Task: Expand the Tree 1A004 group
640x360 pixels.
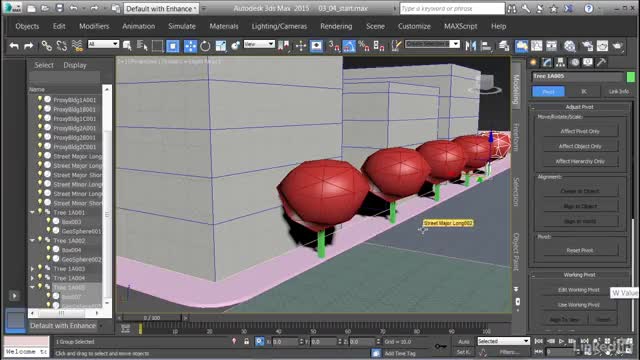Action: tap(32, 278)
